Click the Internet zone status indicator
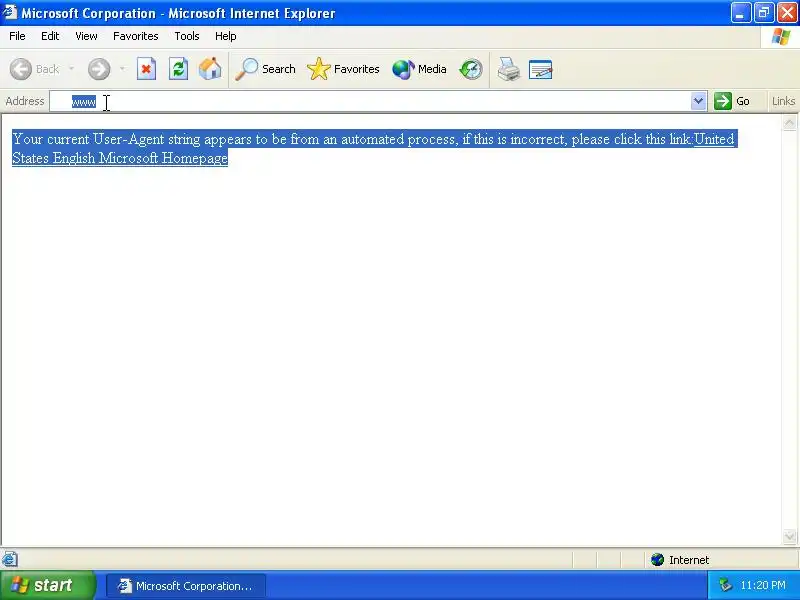The height and width of the screenshot is (600, 800). pos(681,560)
